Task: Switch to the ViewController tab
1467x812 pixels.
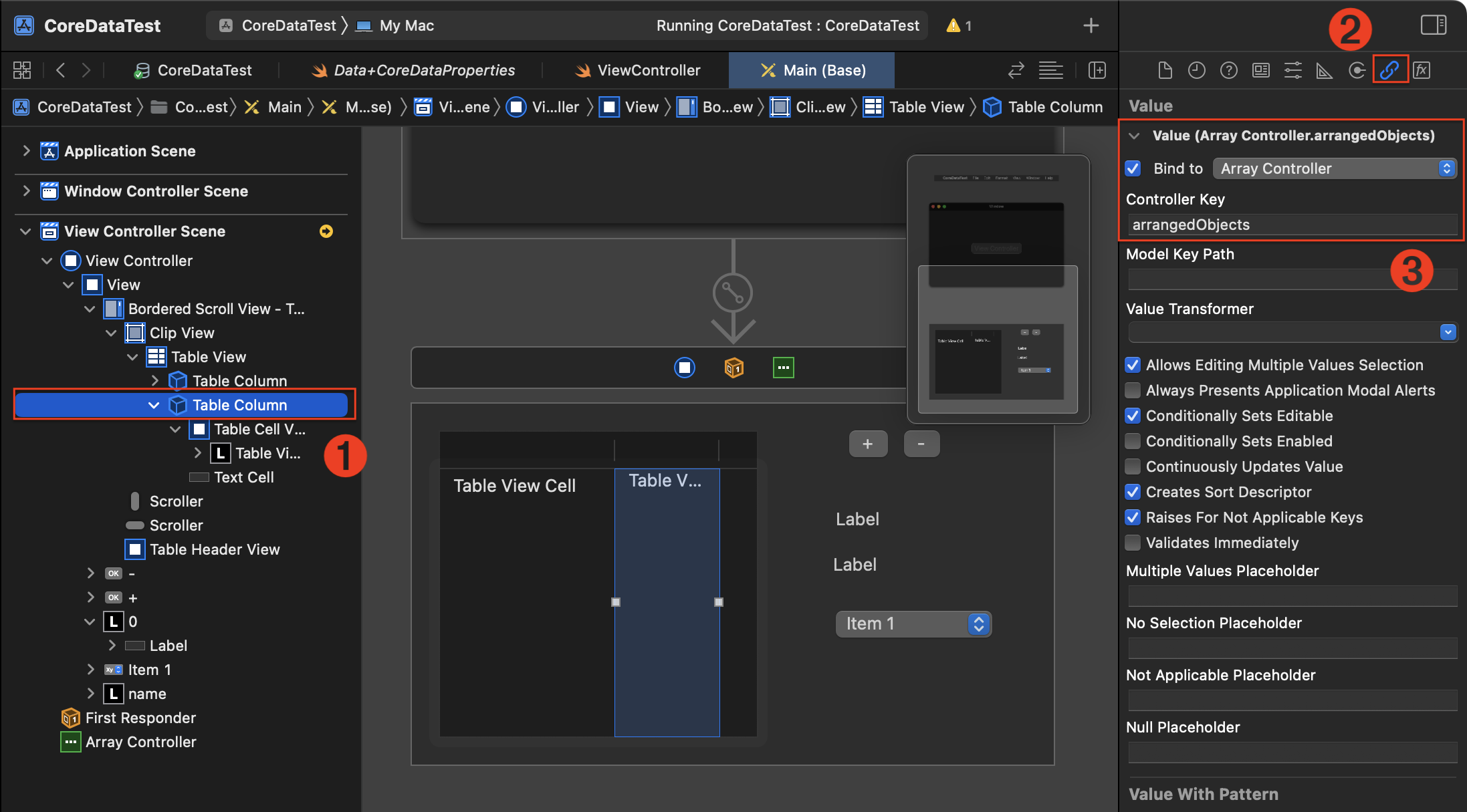Action: [637, 70]
